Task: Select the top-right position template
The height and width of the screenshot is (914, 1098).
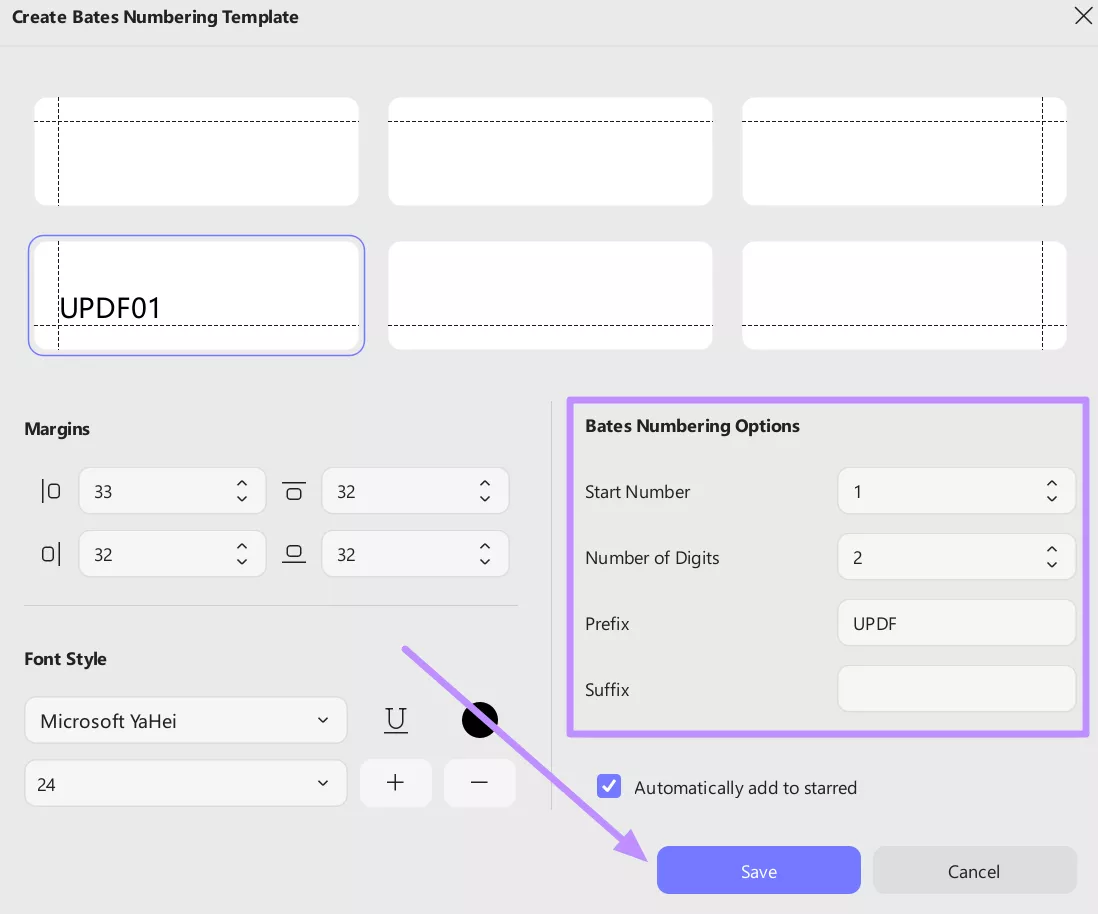Action: point(903,151)
